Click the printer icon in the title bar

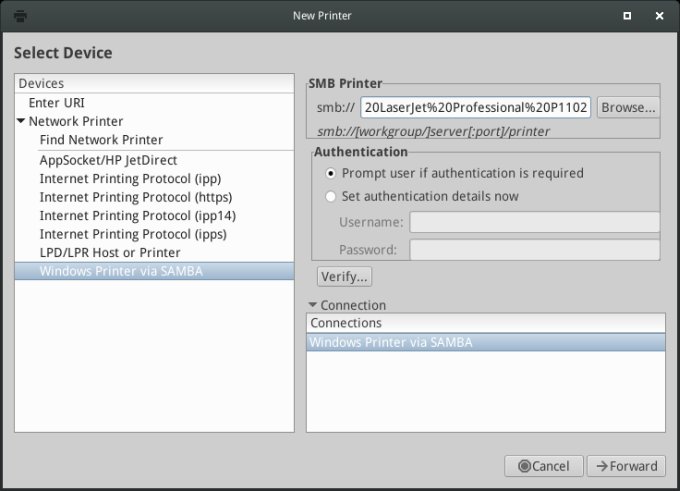coord(20,16)
